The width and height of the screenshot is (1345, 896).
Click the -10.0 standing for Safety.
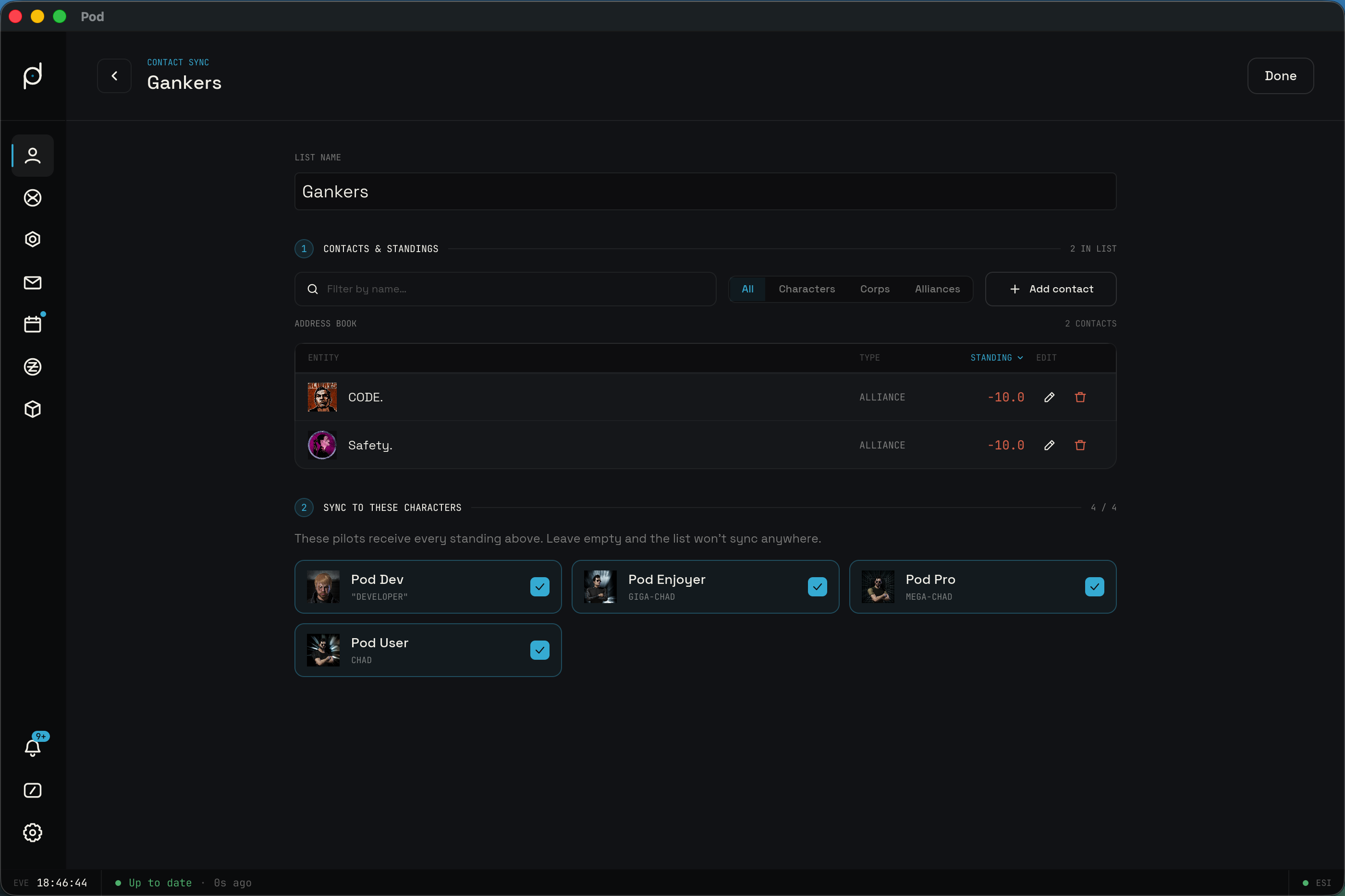click(x=1006, y=445)
